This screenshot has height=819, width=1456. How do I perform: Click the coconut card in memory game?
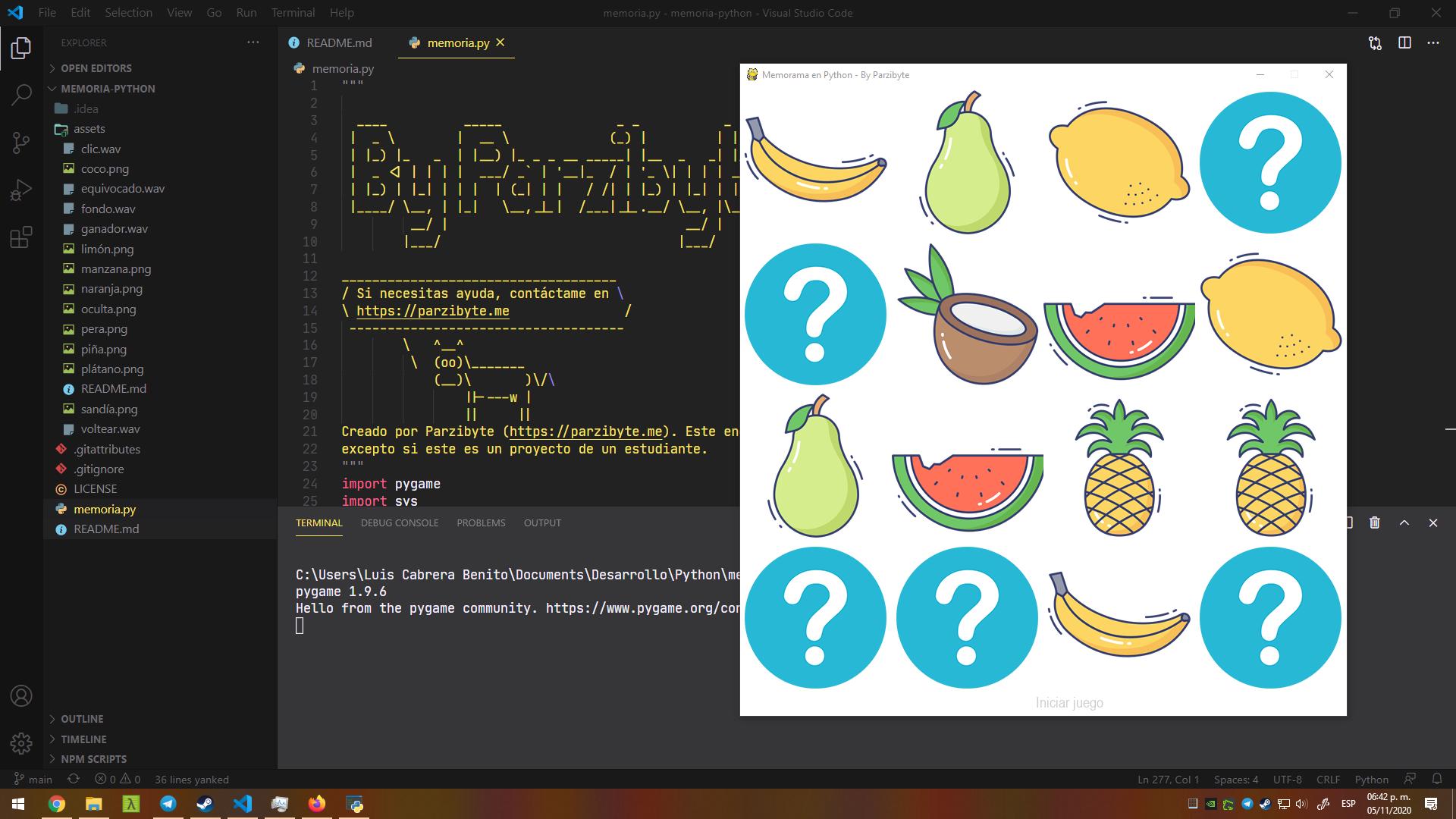click(x=967, y=314)
